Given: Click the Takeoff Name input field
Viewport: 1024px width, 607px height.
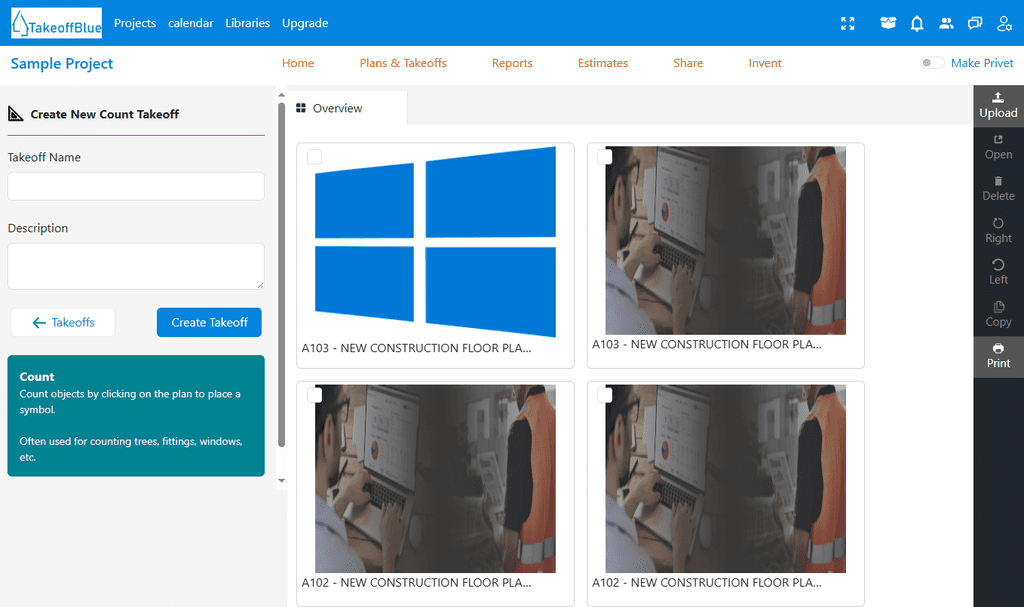Looking at the screenshot, I should [x=136, y=186].
